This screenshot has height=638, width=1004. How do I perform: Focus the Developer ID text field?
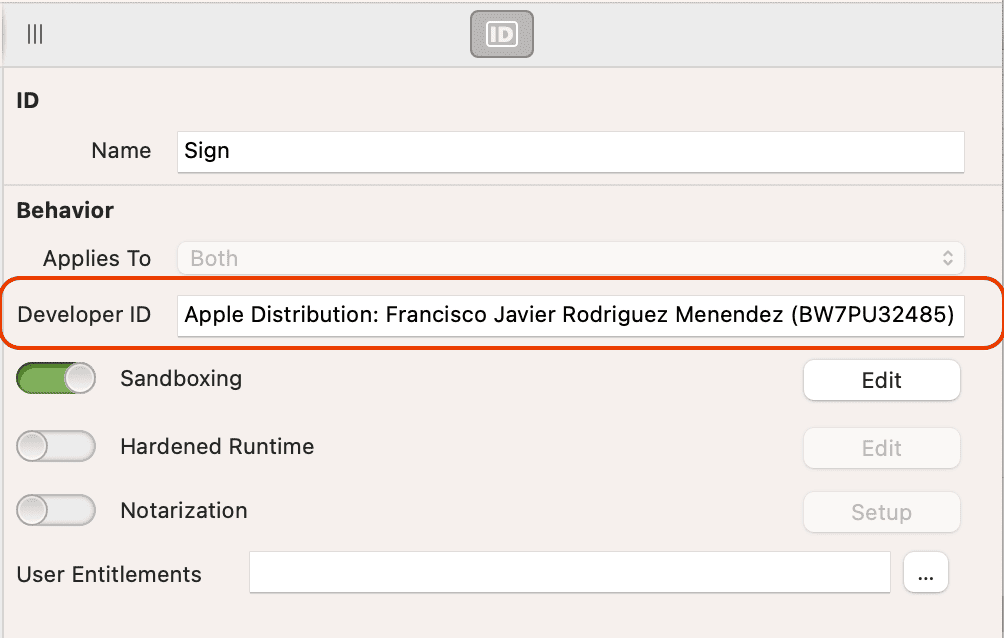pos(570,316)
